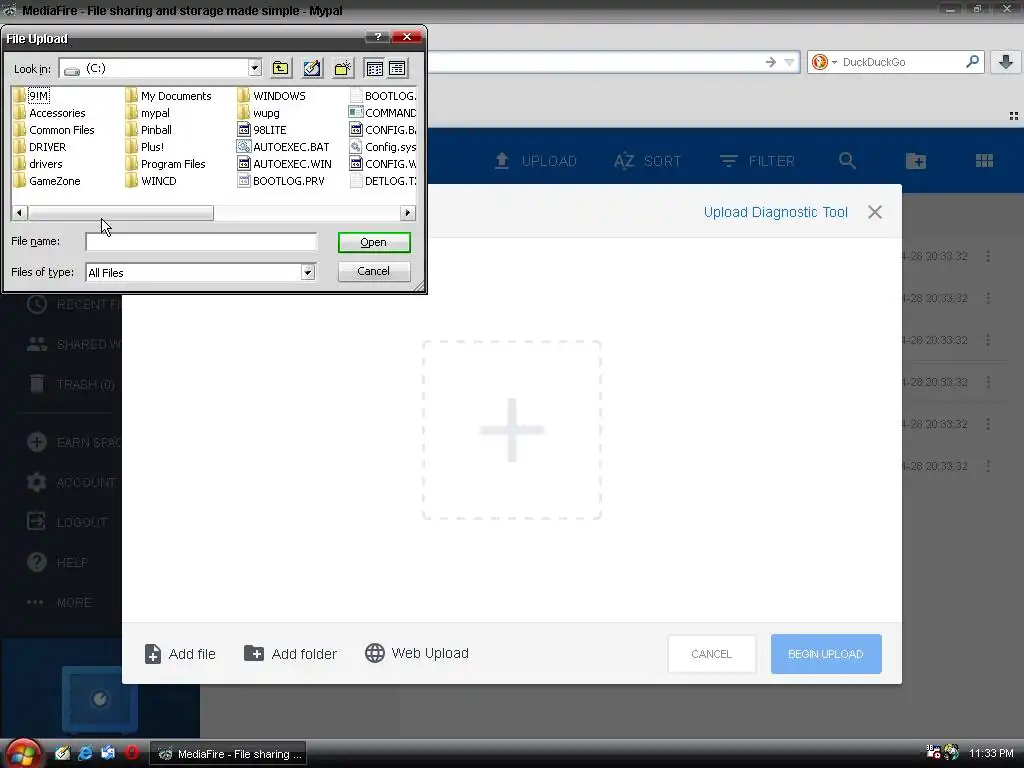Click the dashed plus drop area

tap(512, 430)
